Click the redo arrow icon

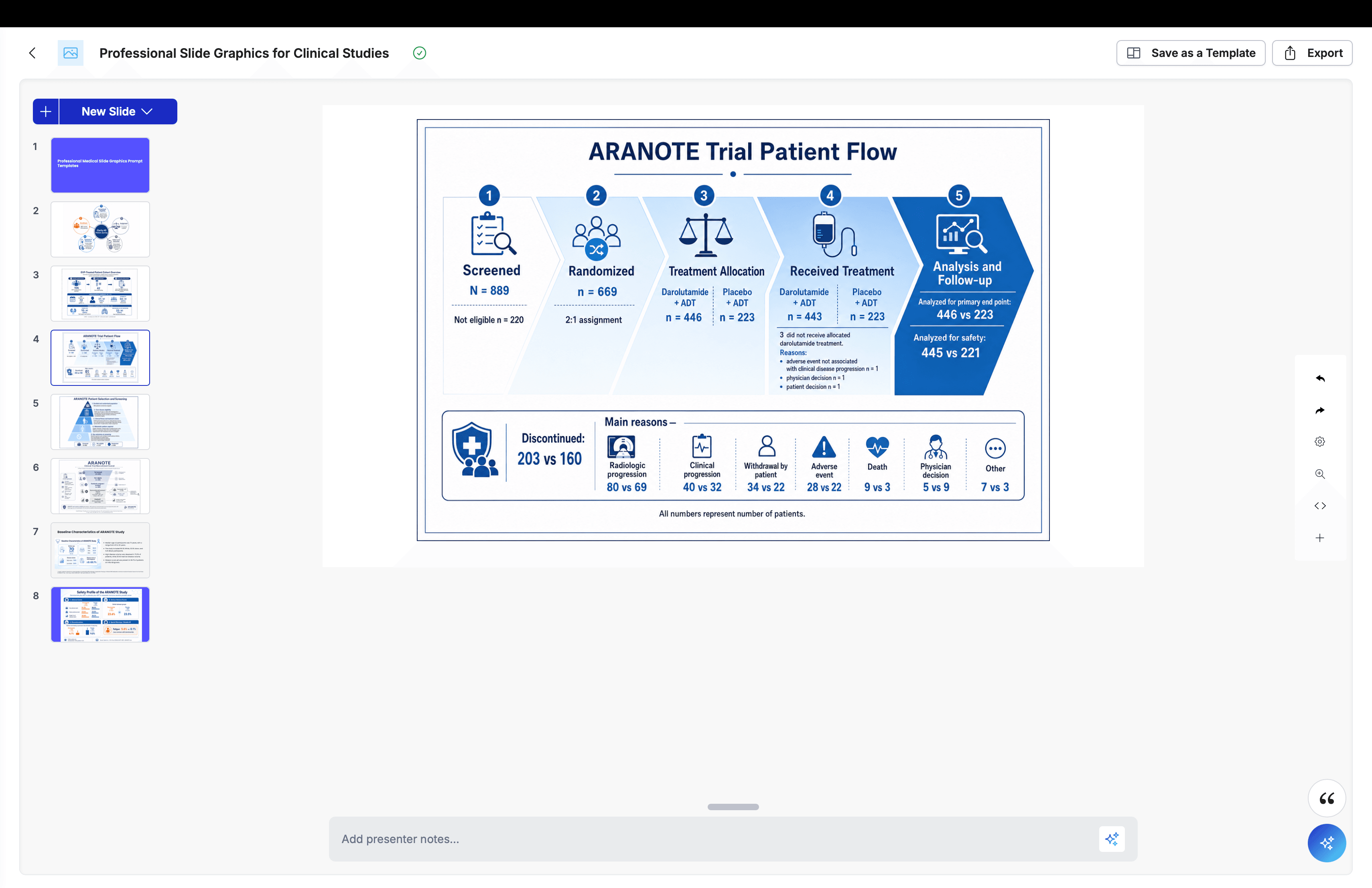(x=1320, y=410)
